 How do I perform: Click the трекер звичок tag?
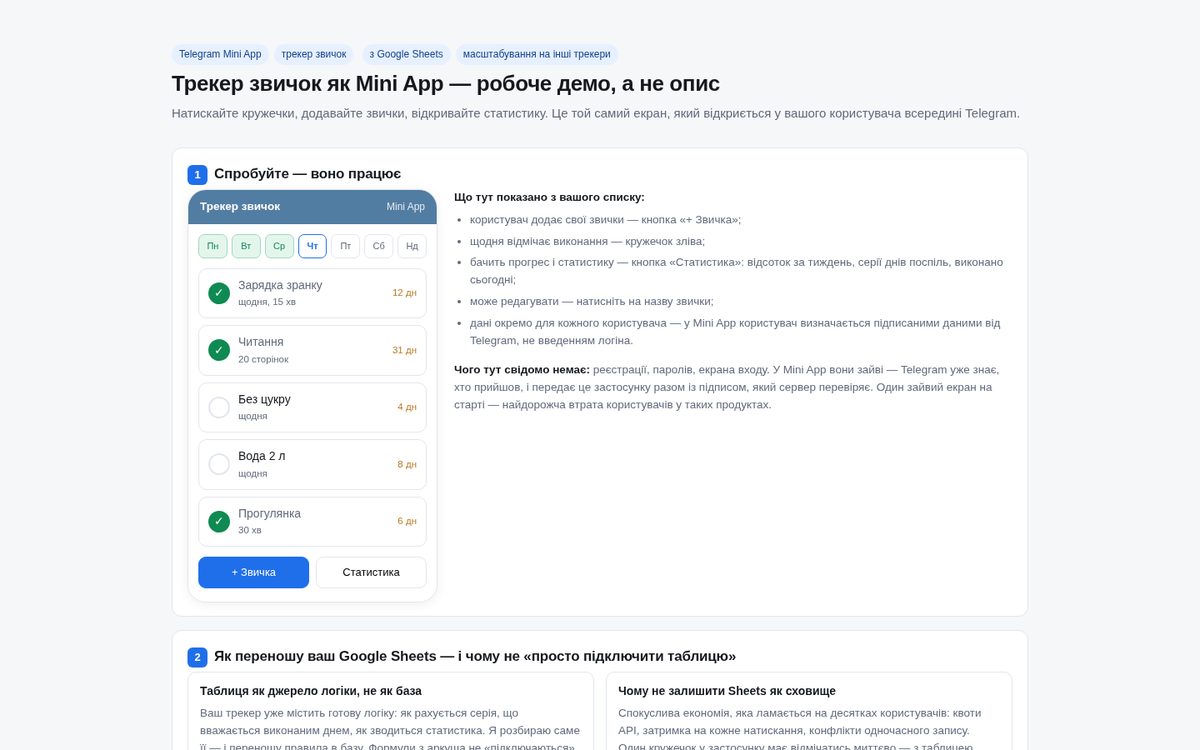coord(314,54)
